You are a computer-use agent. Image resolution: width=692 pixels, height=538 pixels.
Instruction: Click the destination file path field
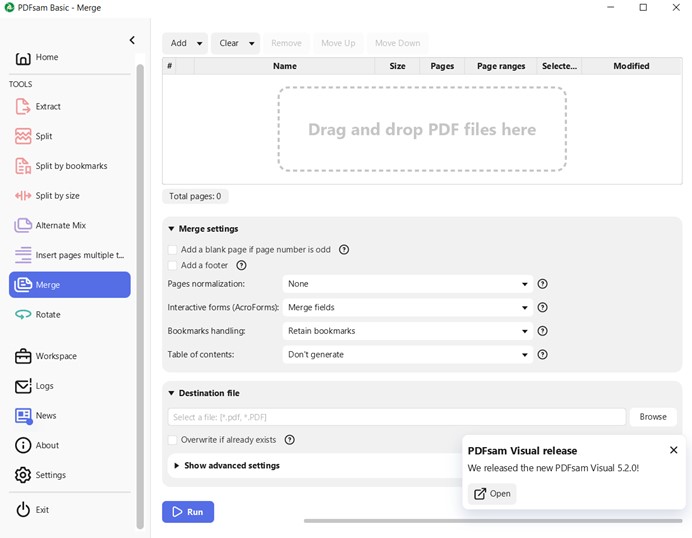tap(397, 417)
